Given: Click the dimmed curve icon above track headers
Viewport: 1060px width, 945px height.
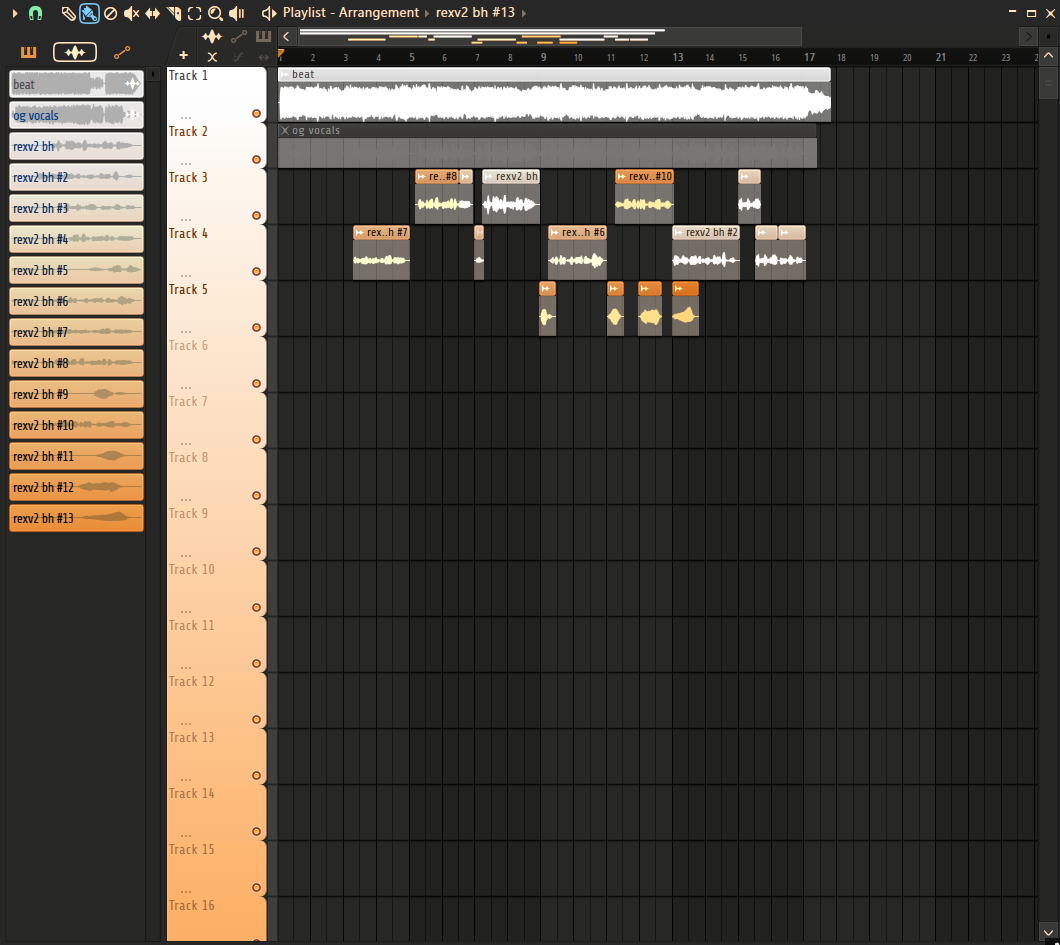Looking at the screenshot, I should coord(238,57).
